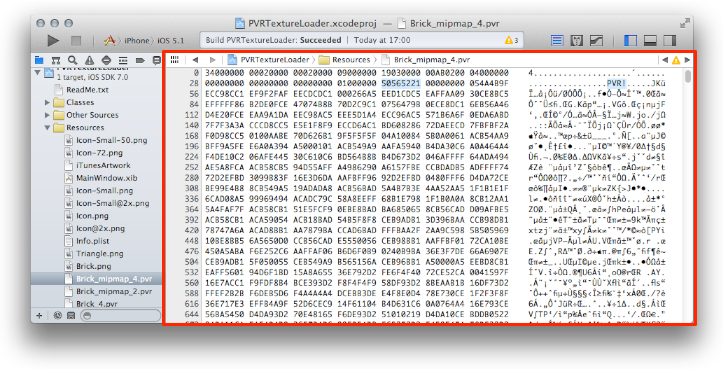Open the related items grid menu

click(x=175, y=60)
